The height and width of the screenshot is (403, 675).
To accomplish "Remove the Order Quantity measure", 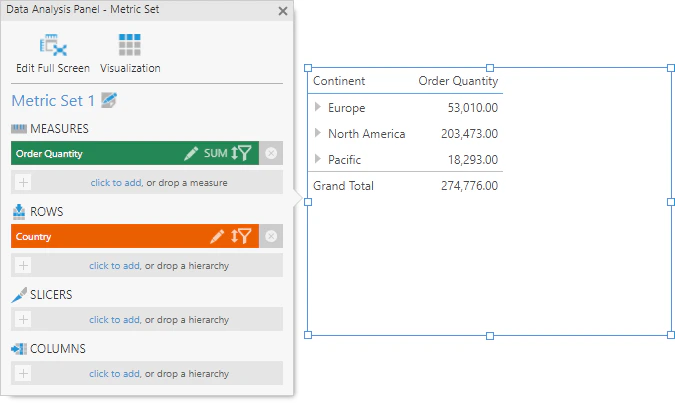I will coord(271,153).
